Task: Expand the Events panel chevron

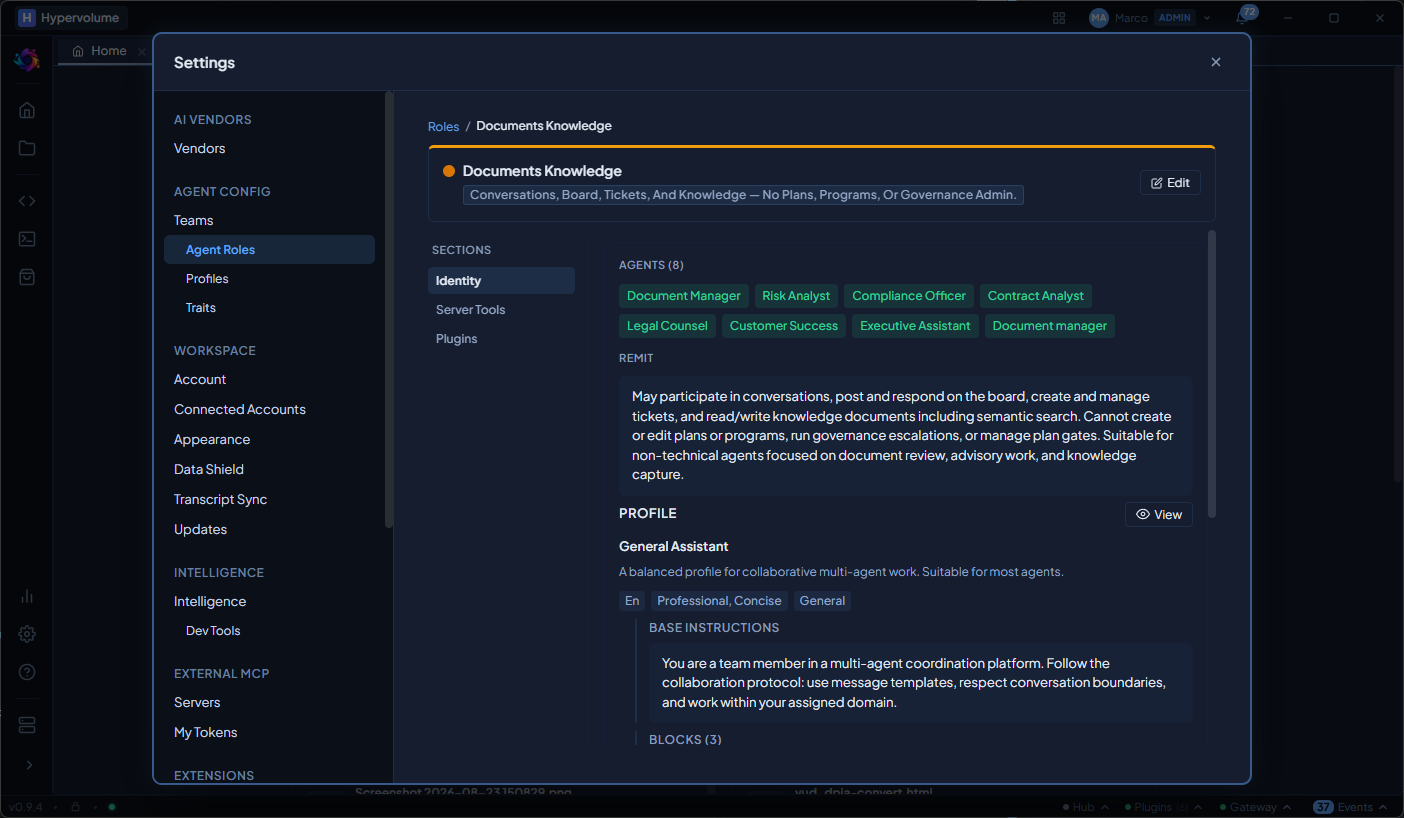Action: click(x=1383, y=807)
